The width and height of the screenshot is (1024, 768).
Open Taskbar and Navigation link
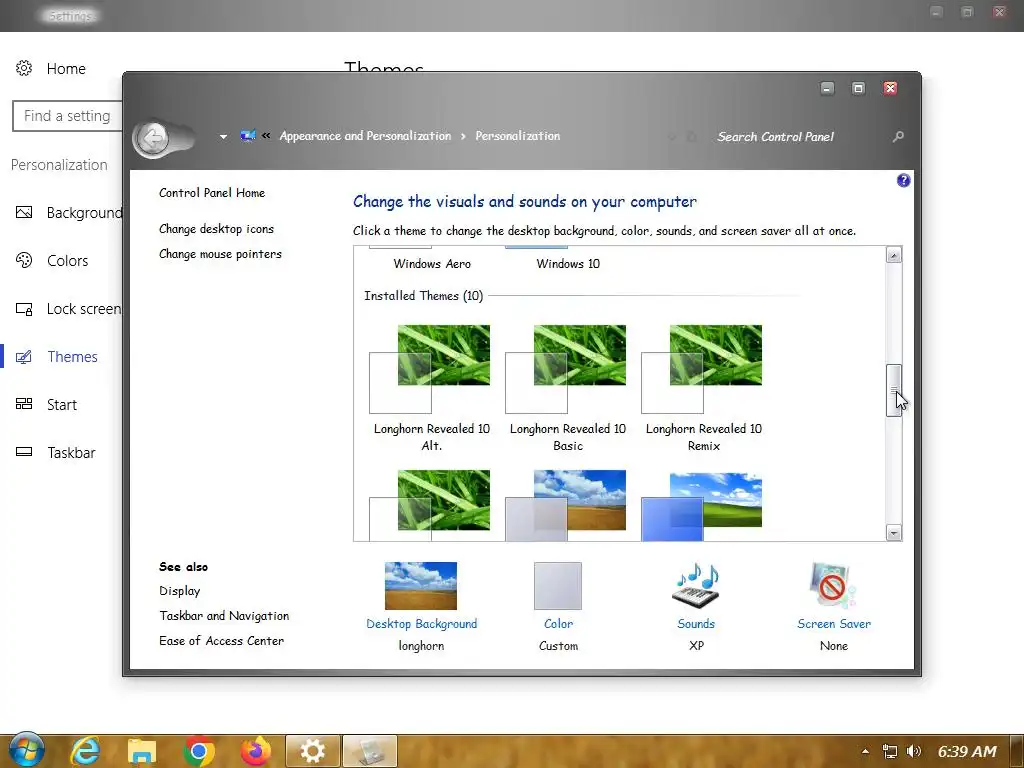point(224,616)
